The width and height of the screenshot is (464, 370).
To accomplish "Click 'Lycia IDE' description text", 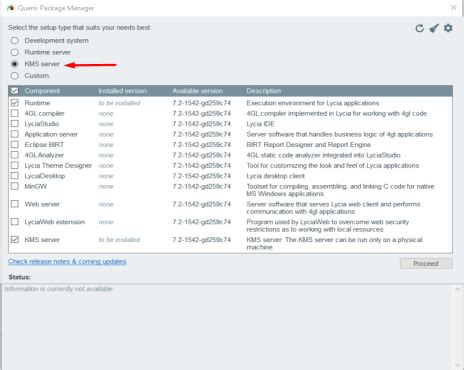I will [x=260, y=124].
